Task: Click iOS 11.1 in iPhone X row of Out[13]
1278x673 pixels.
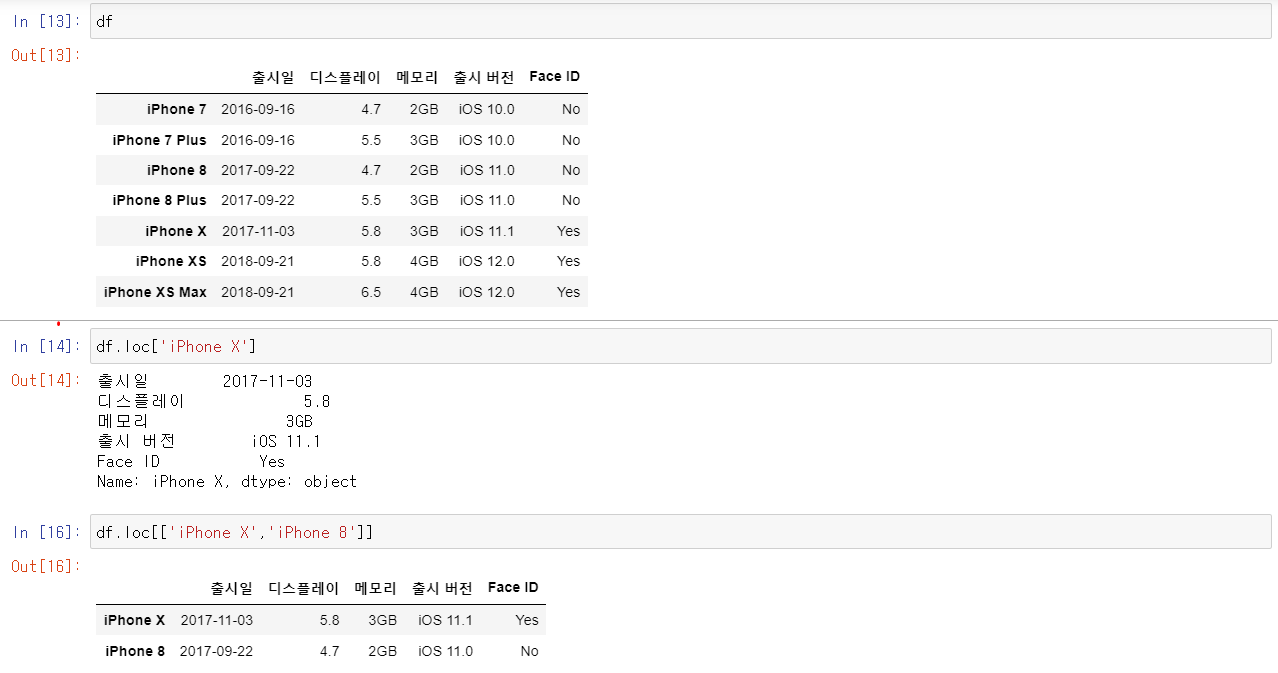Action: coord(487,231)
